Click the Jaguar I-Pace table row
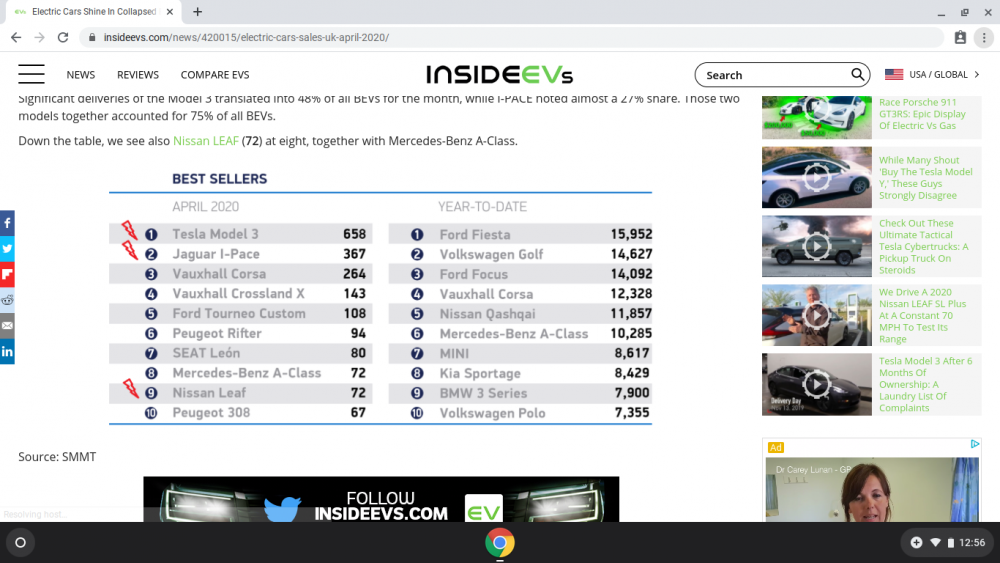The width and height of the screenshot is (1000, 563). (x=240, y=254)
